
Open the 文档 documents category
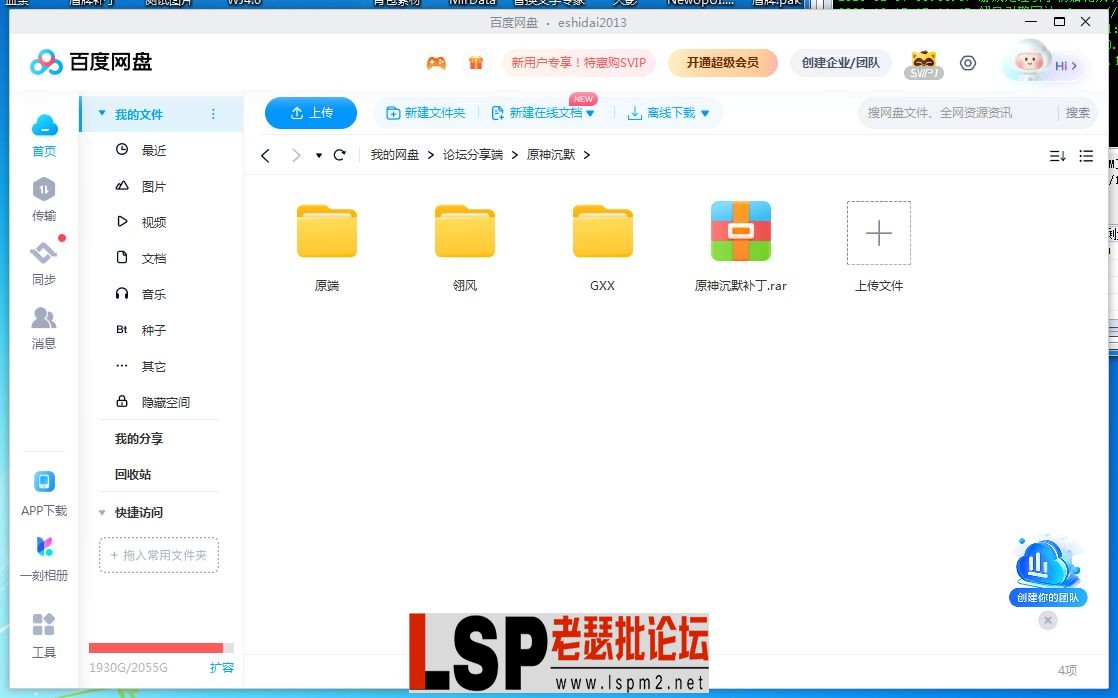pos(153,258)
